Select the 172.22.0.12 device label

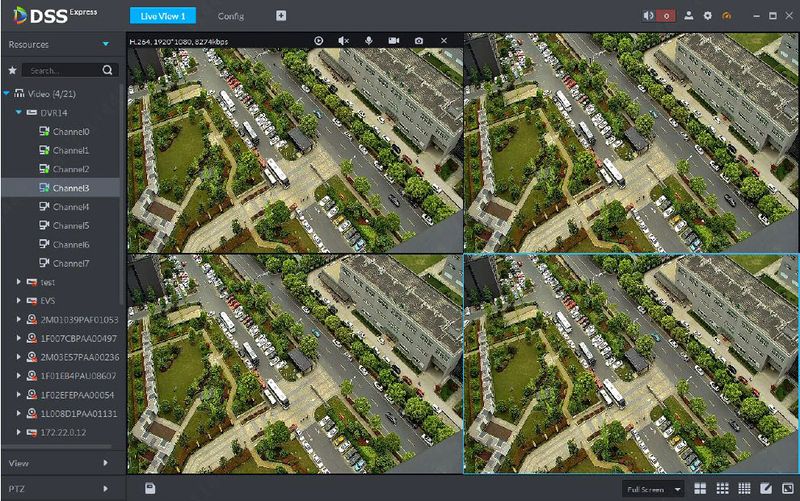(x=63, y=433)
